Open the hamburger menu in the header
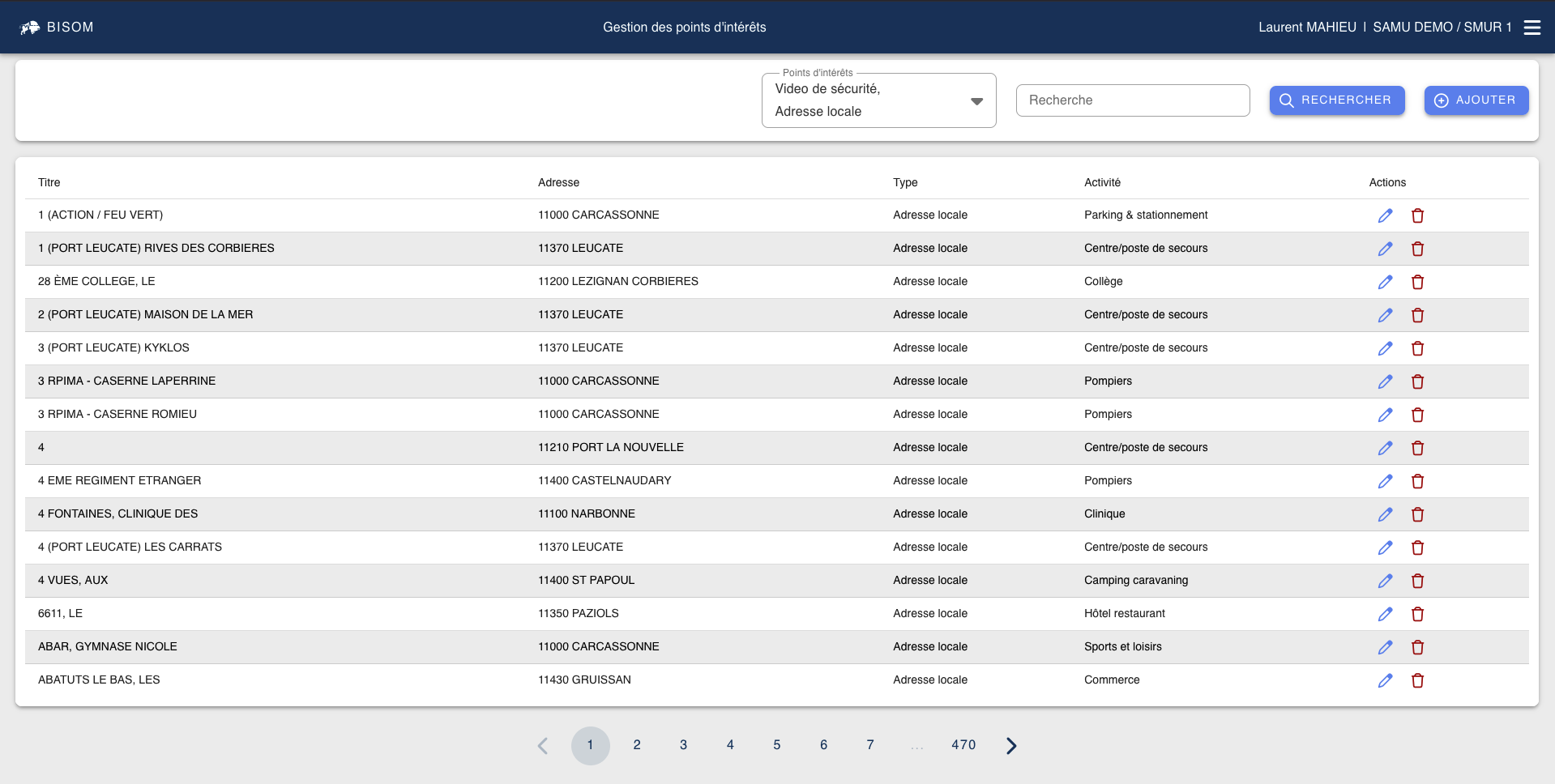1555x784 pixels. (x=1532, y=28)
